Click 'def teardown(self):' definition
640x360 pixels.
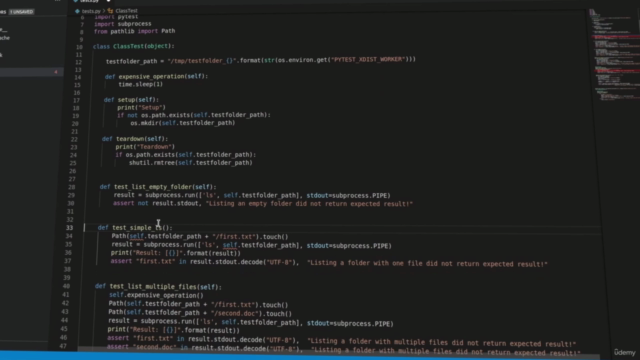(135, 139)
